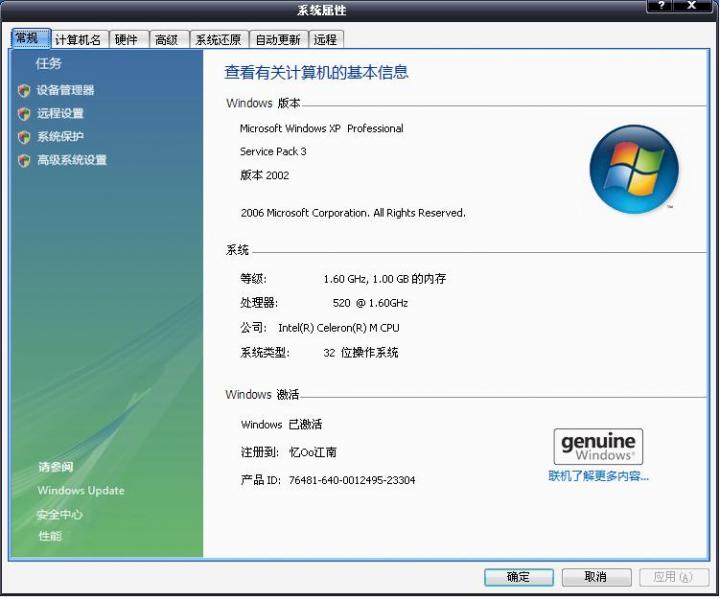Click the genuine Windows badge

[598, 447]
